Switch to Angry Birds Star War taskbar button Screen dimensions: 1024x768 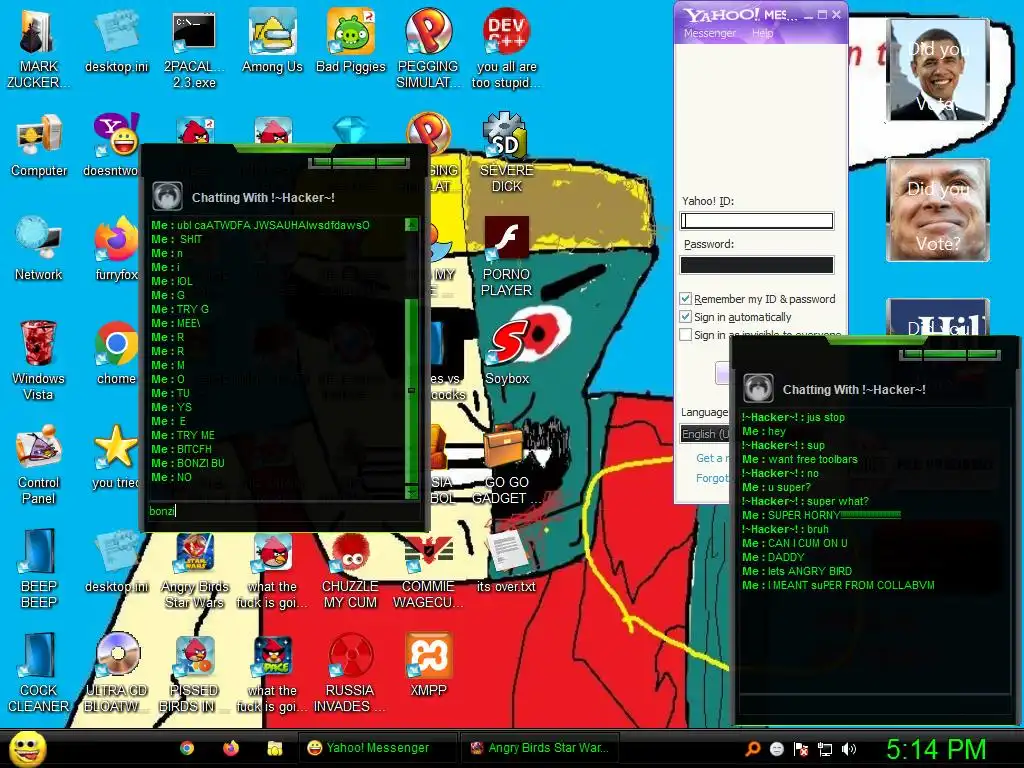point(539,748)
